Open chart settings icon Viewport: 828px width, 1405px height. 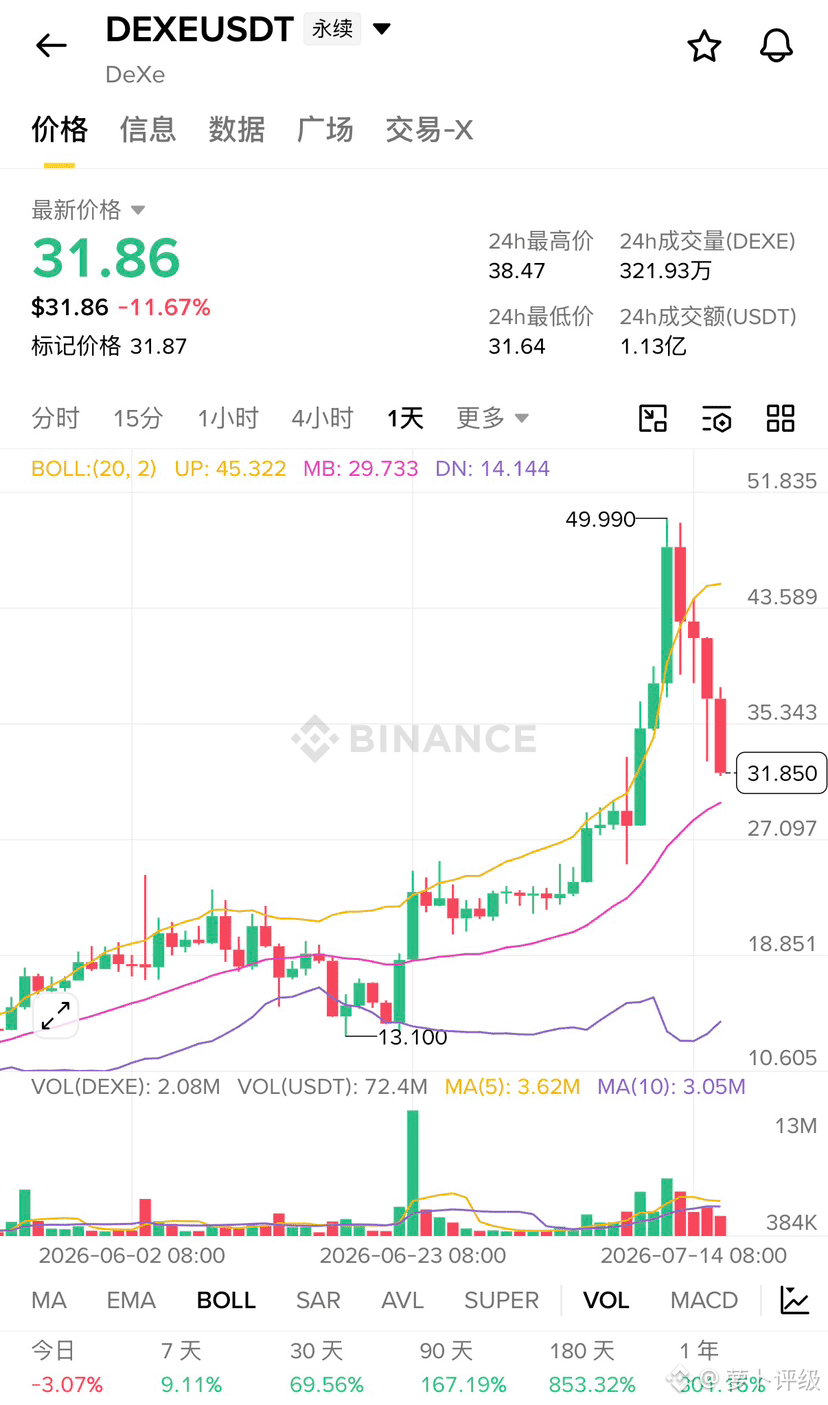[x=717, y=418]
